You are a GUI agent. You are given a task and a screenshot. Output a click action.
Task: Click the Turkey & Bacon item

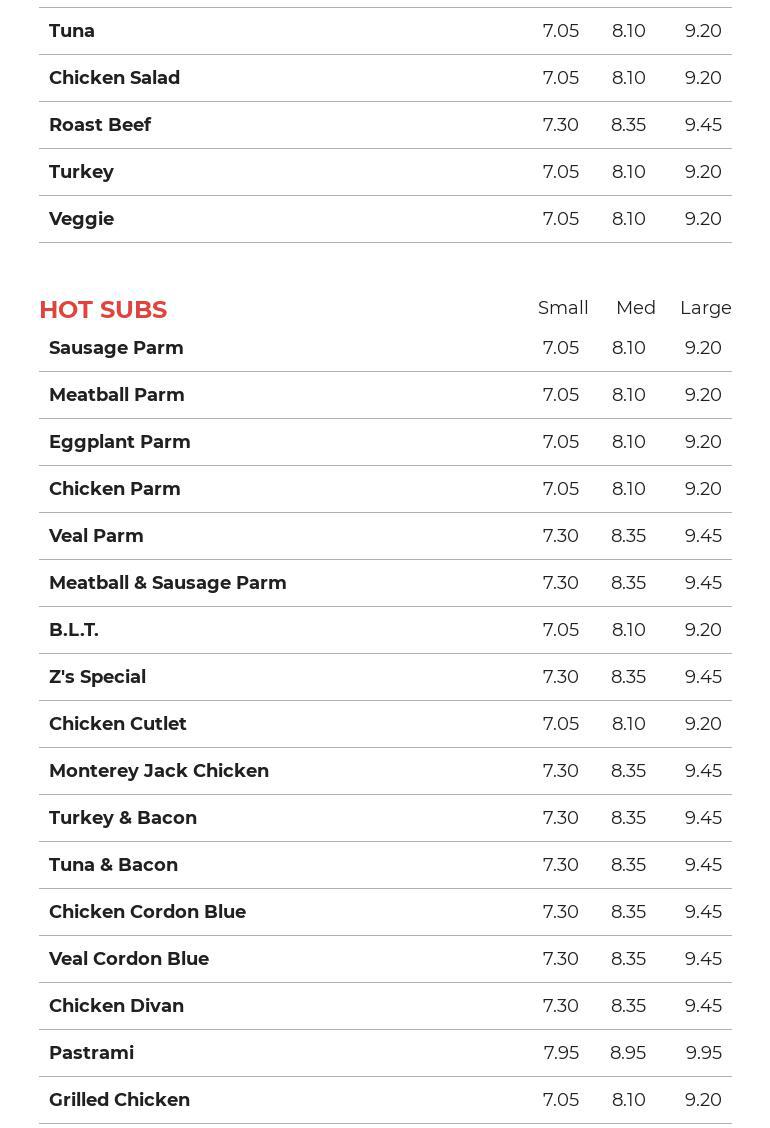(x=123, y=818)
